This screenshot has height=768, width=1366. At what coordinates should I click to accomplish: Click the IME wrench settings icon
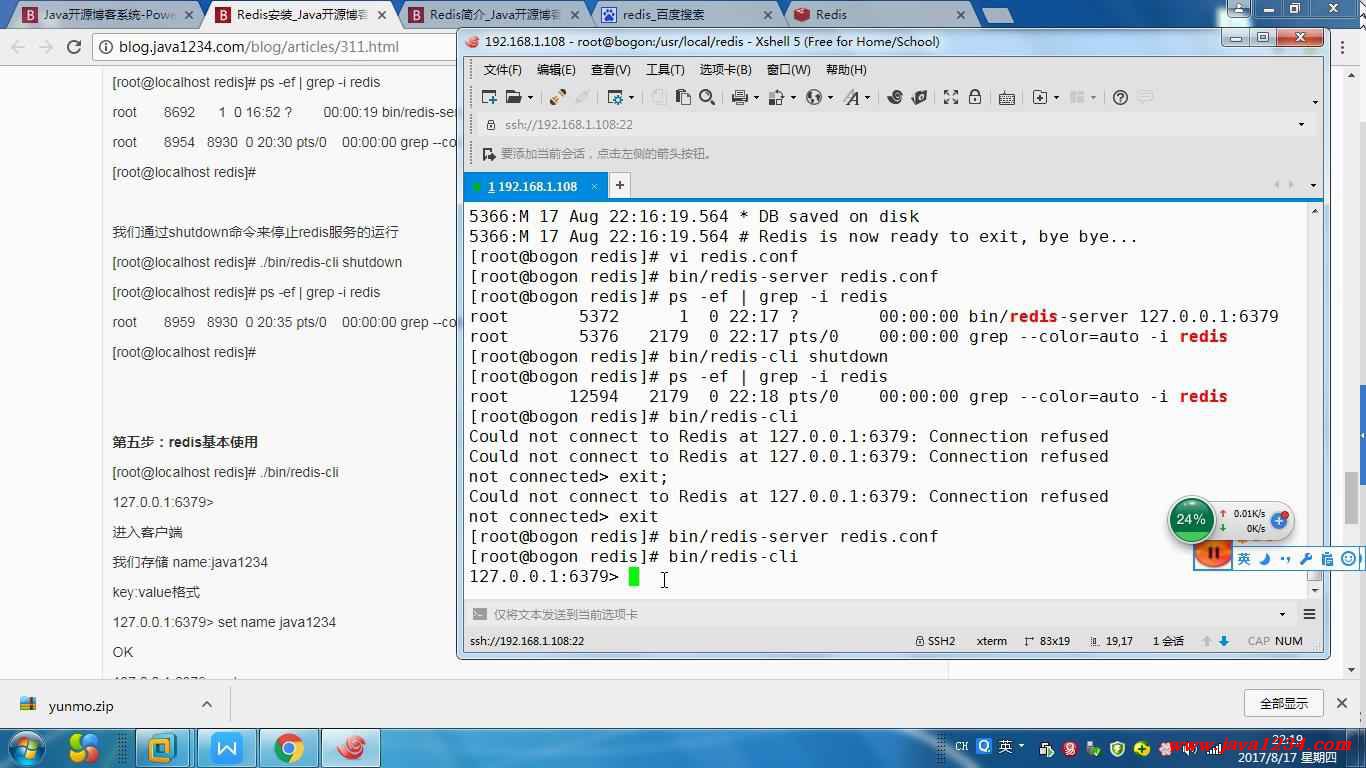(x=1306, y=559)
